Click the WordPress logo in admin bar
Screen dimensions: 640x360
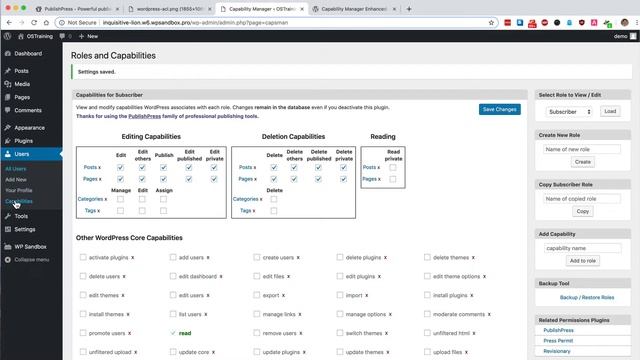click(7, 36)
